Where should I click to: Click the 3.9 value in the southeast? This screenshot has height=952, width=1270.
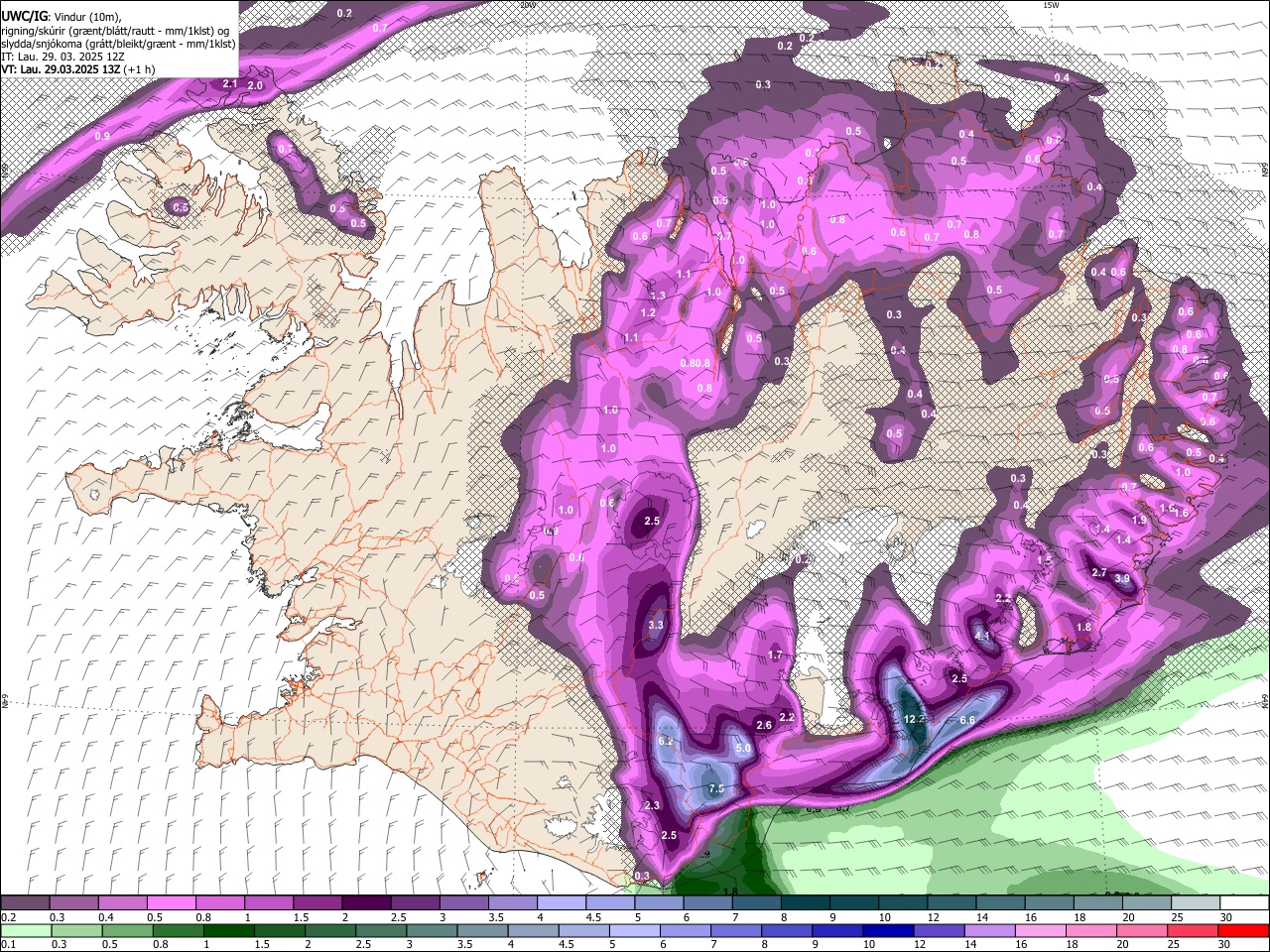point(1122,579)
